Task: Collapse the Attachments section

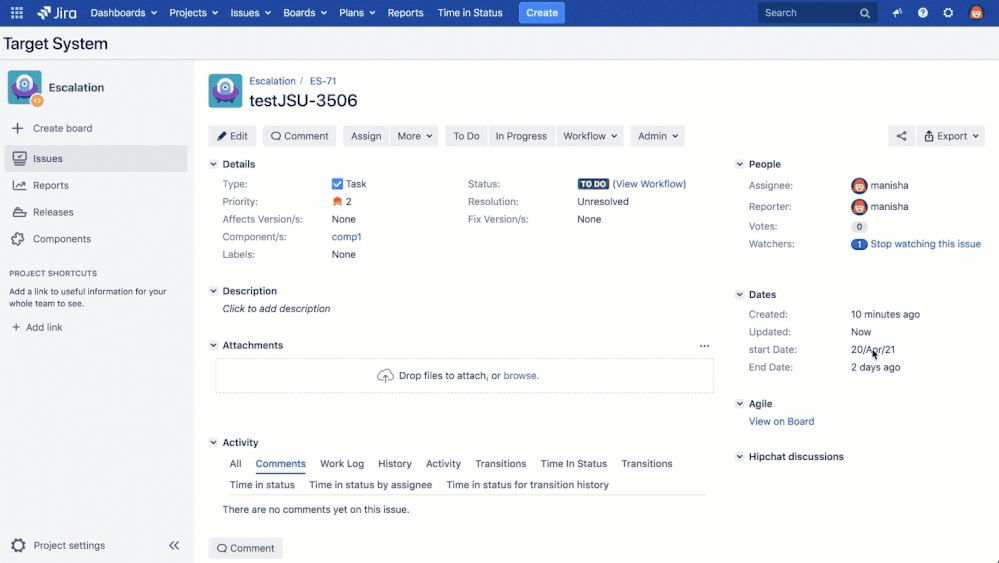Action: [213, 345]
